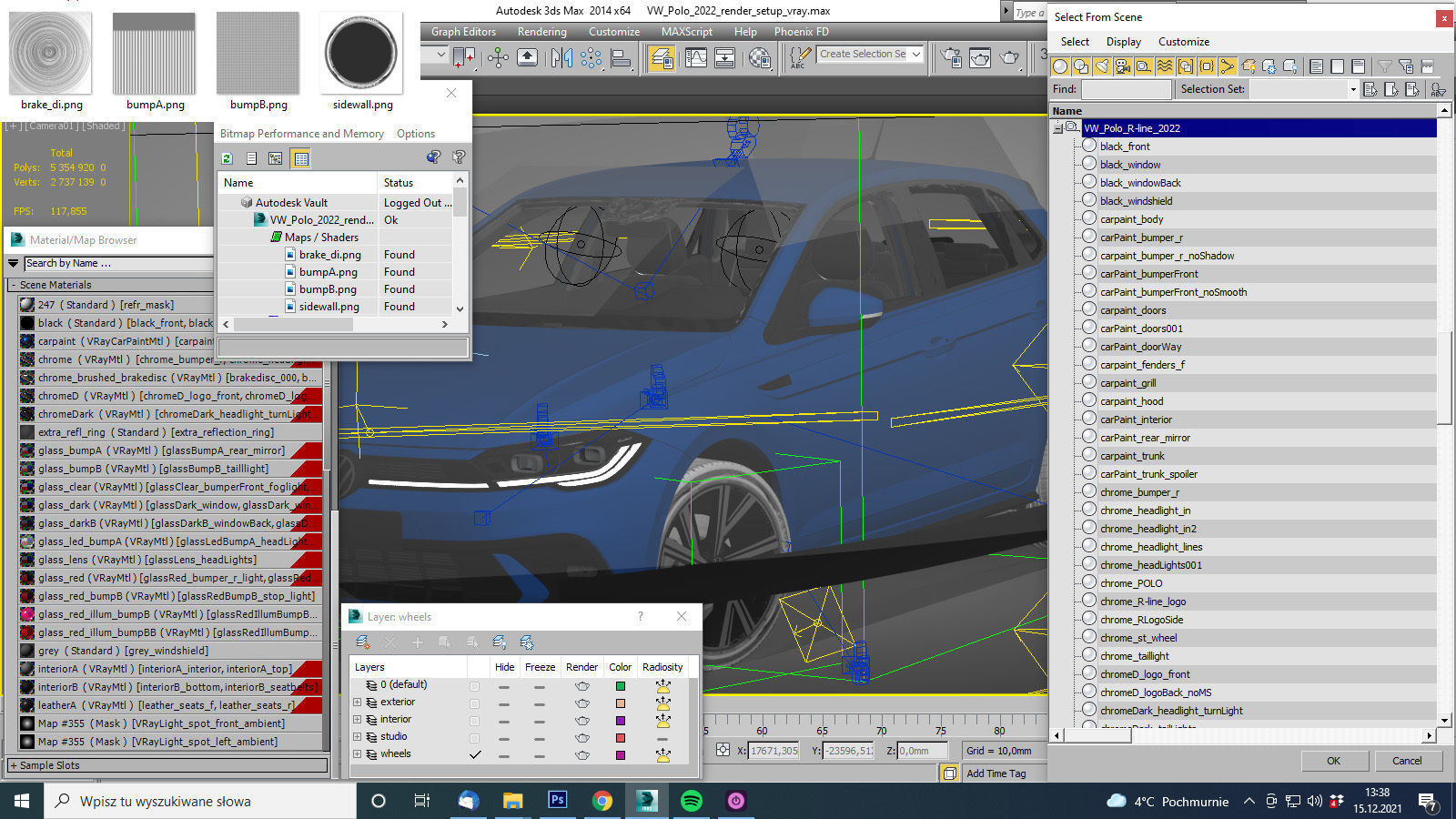Toggle the Hide state for interior layer

[504, 721]
